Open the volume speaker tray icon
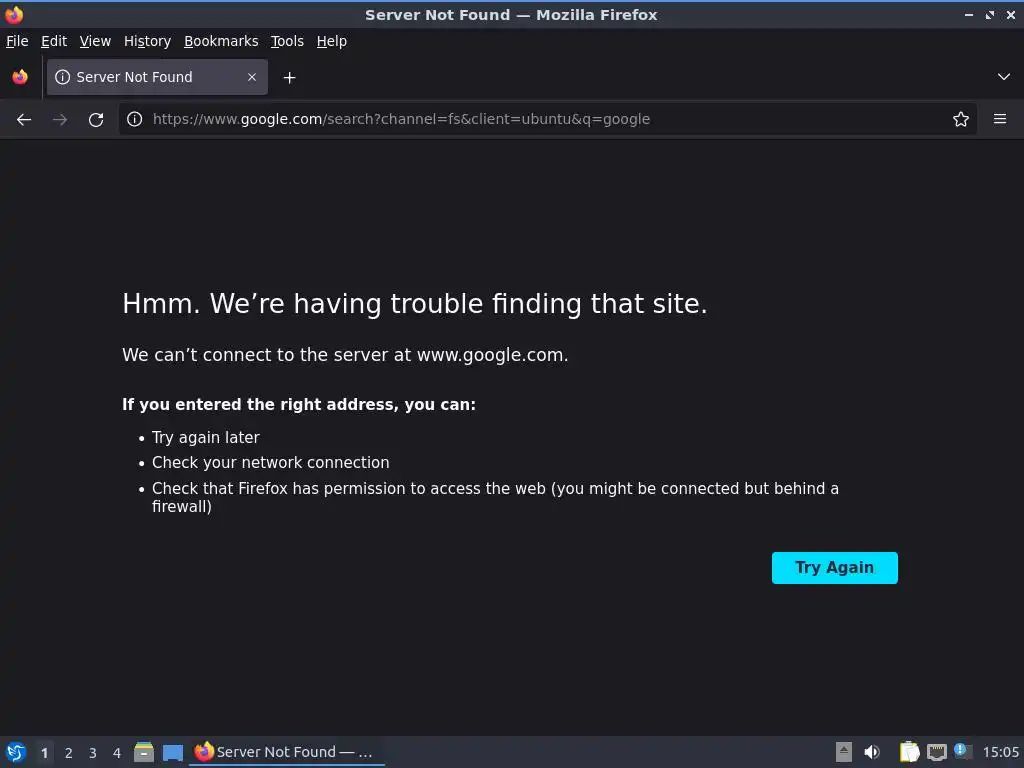The width and height of the screenshot is (1024, 768). [872, 752]
